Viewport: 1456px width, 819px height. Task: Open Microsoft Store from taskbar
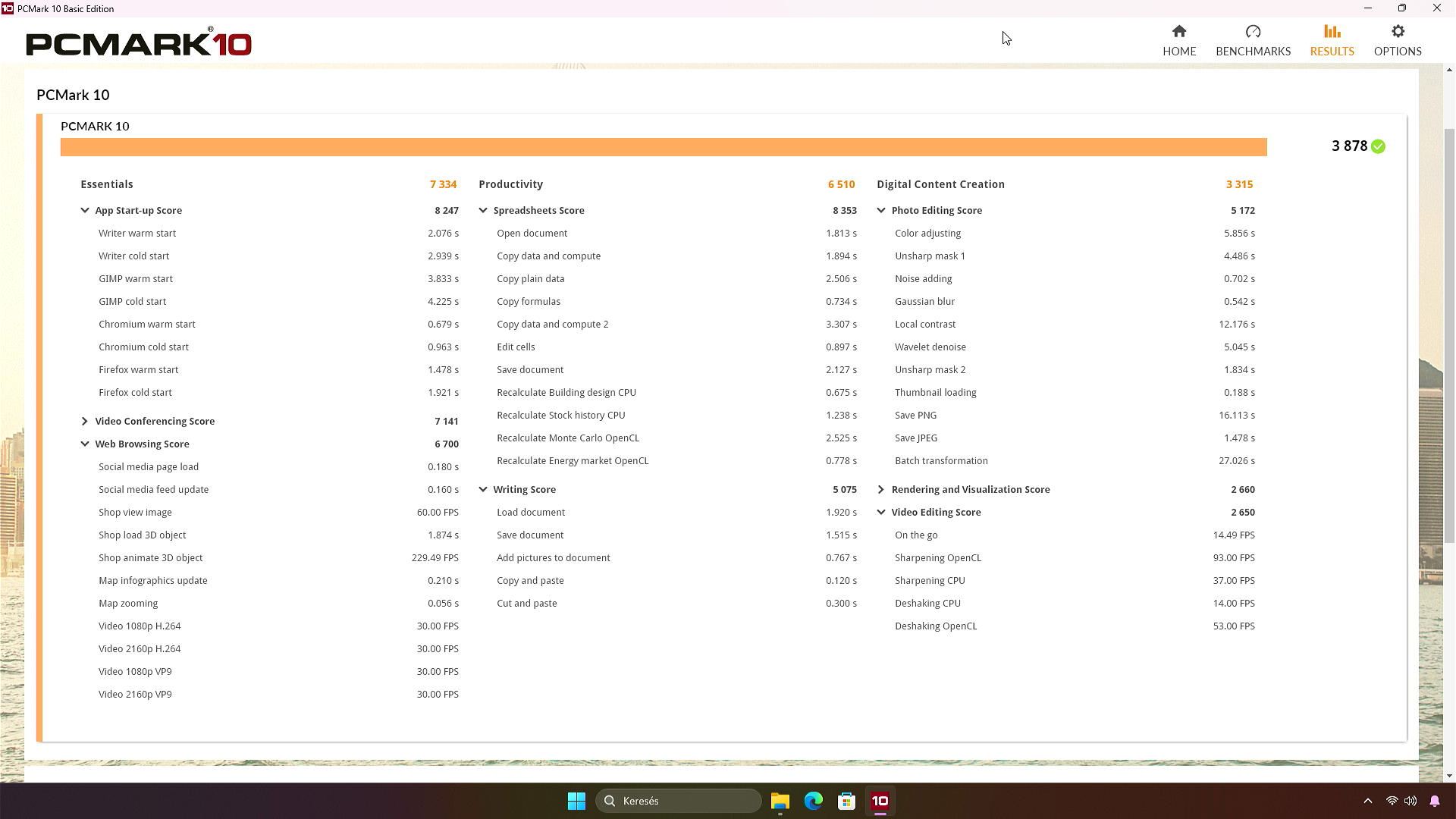coord(846,801)
